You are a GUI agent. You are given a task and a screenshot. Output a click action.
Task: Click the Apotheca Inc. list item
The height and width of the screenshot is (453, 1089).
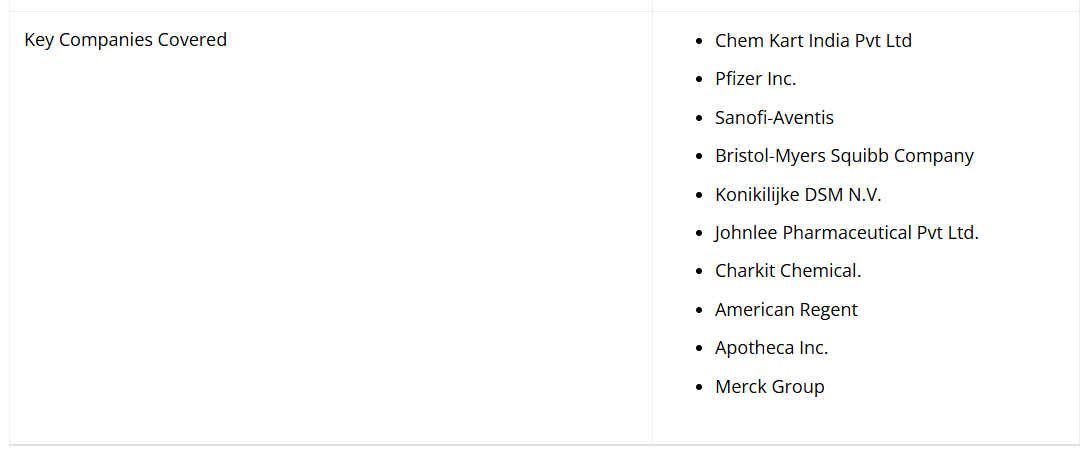[x=771, y=348]
